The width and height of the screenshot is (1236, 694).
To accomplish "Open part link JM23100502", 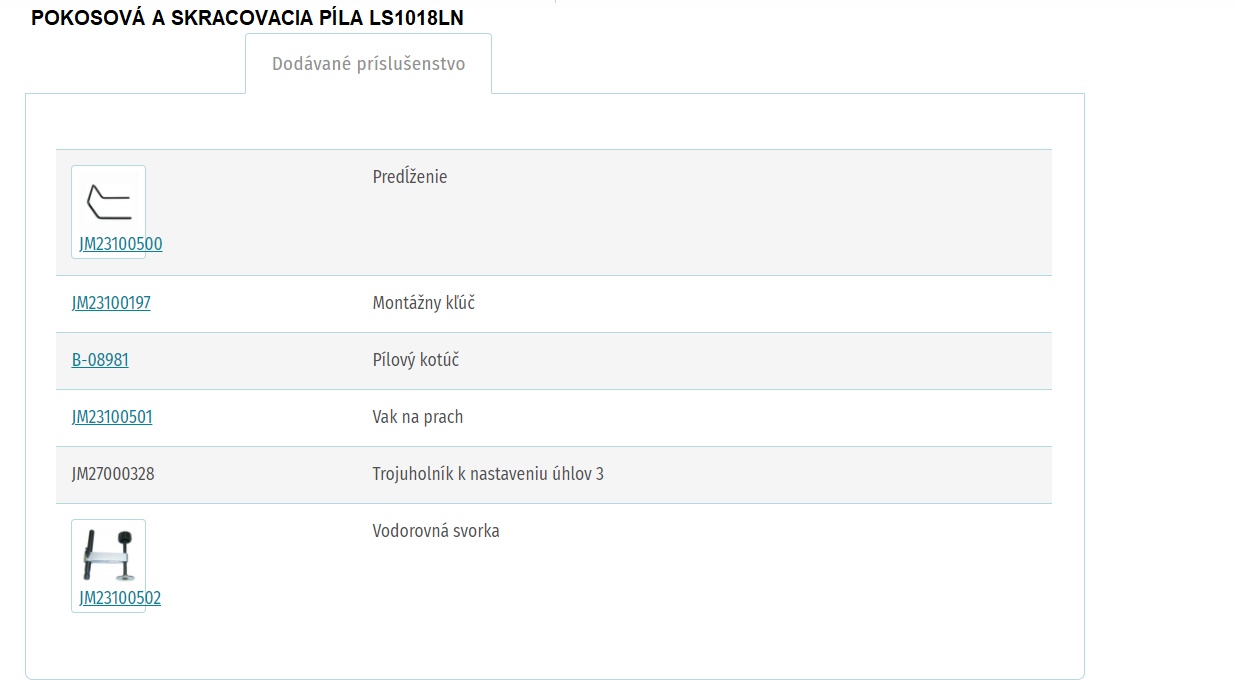I will pos(120,598).
